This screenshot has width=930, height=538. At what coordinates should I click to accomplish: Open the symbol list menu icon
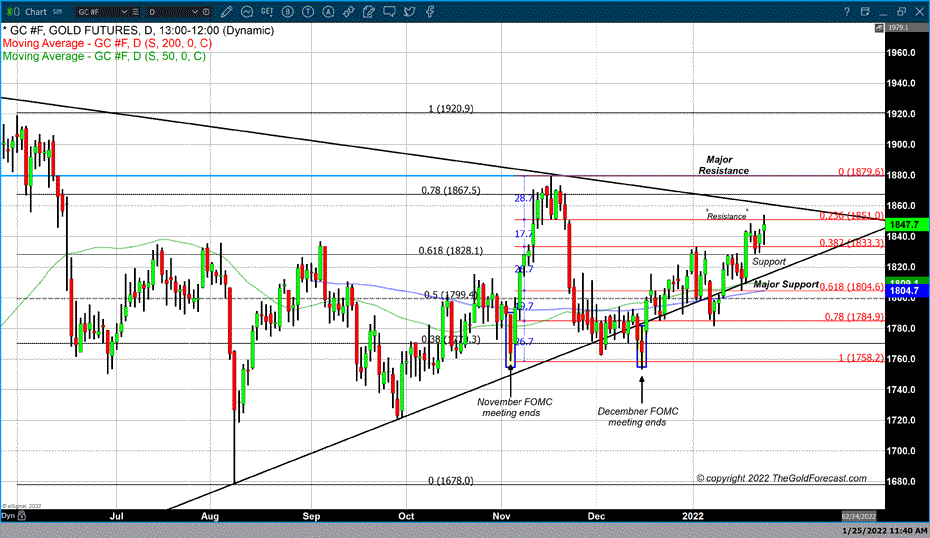coord(136,11)
